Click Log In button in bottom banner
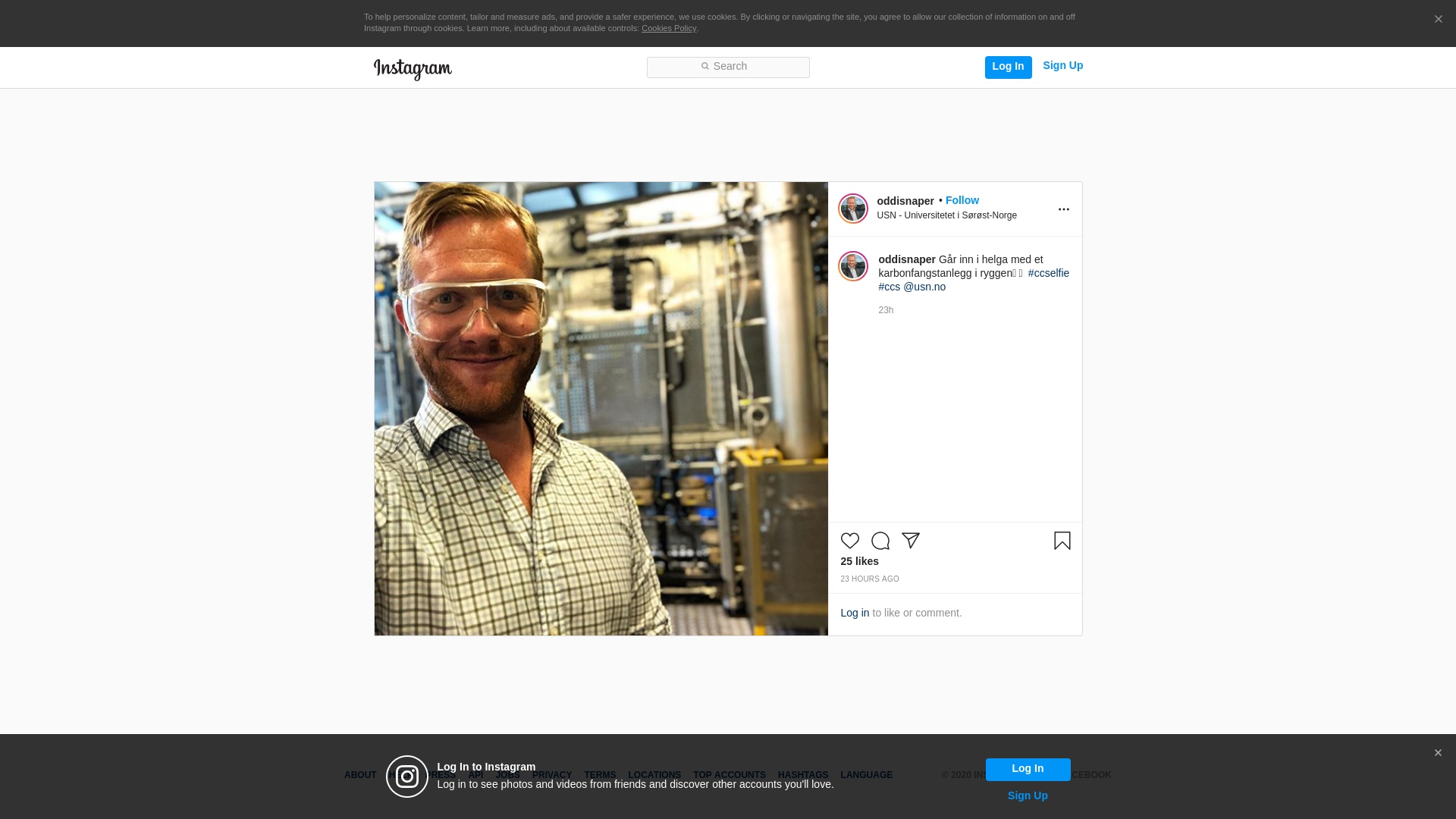The height and width of the screenshot is (819, 1456). 1028,769
